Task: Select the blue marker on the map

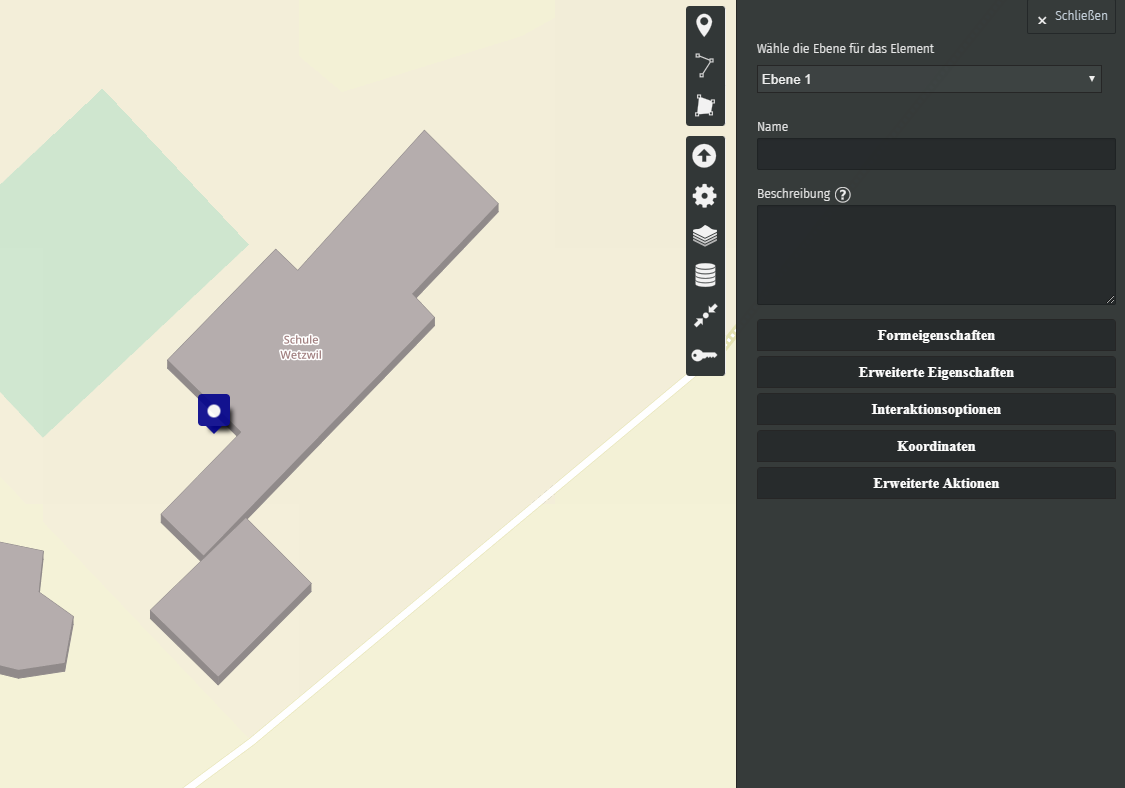Action: [x=214, y=411]
